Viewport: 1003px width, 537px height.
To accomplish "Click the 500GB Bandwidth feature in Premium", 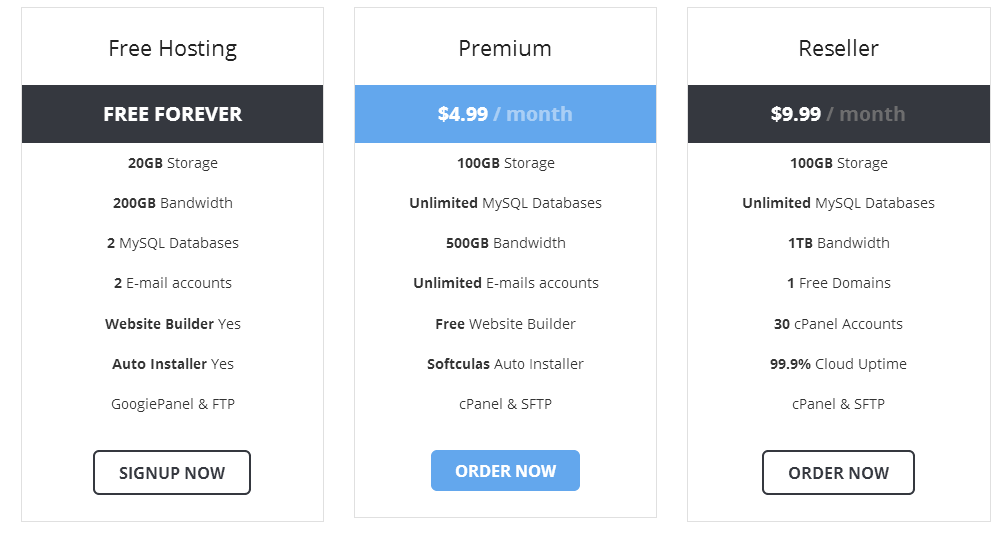I will tap(506, 243).
